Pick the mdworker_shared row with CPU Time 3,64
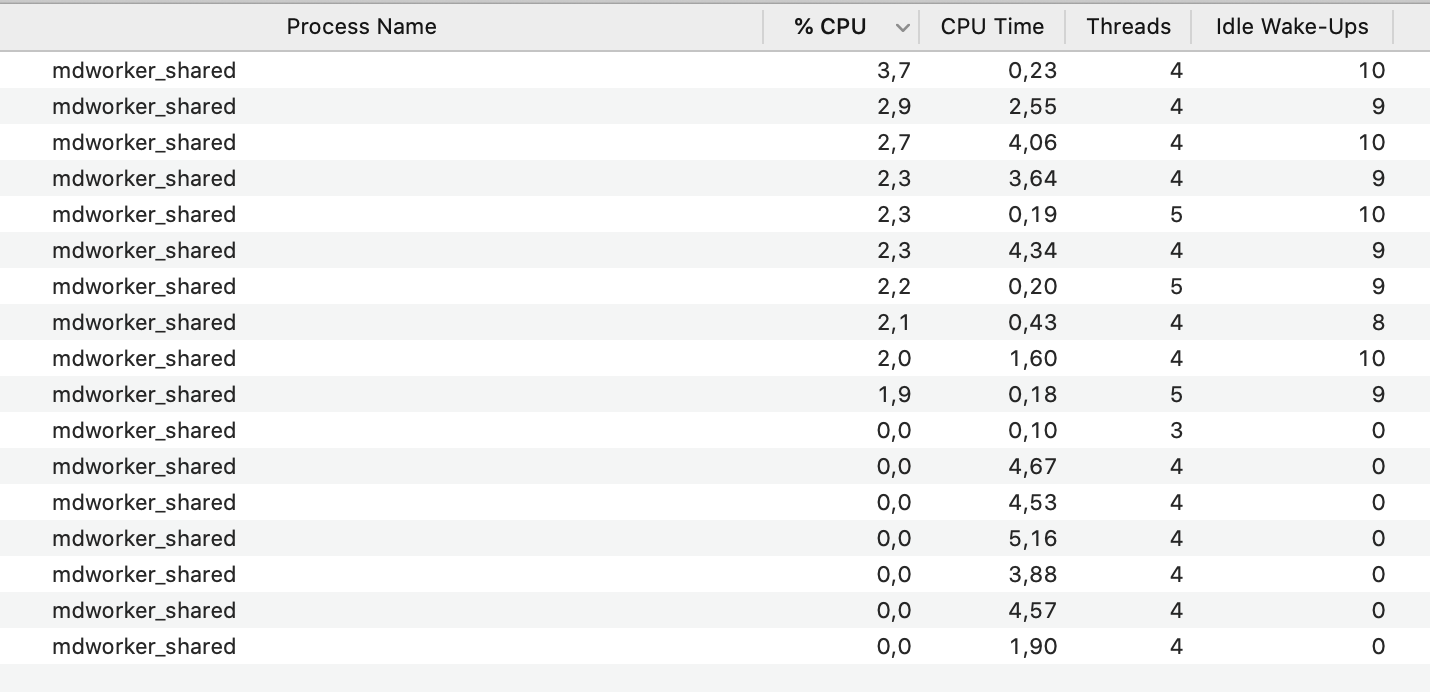 click(144, 178)
